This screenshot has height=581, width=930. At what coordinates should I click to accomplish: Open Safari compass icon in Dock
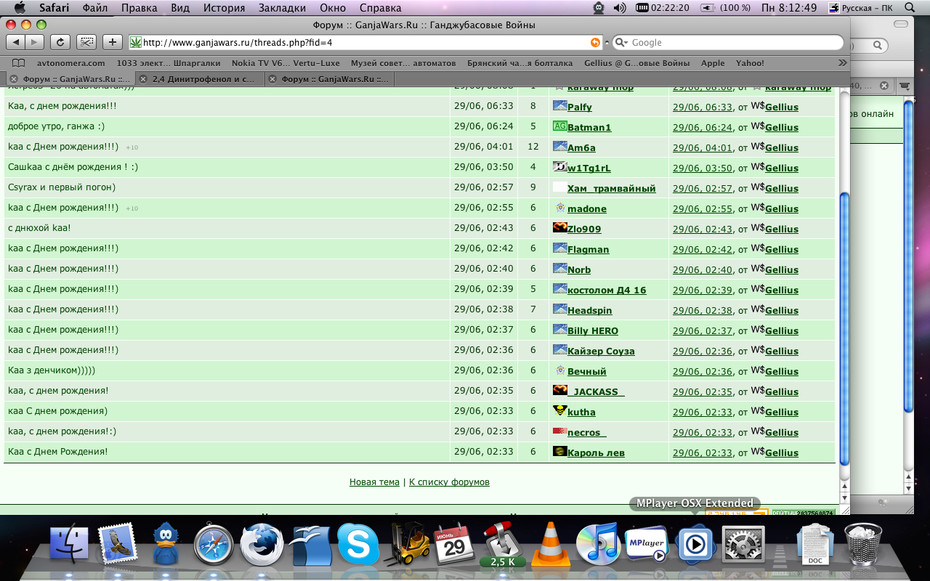214,543
